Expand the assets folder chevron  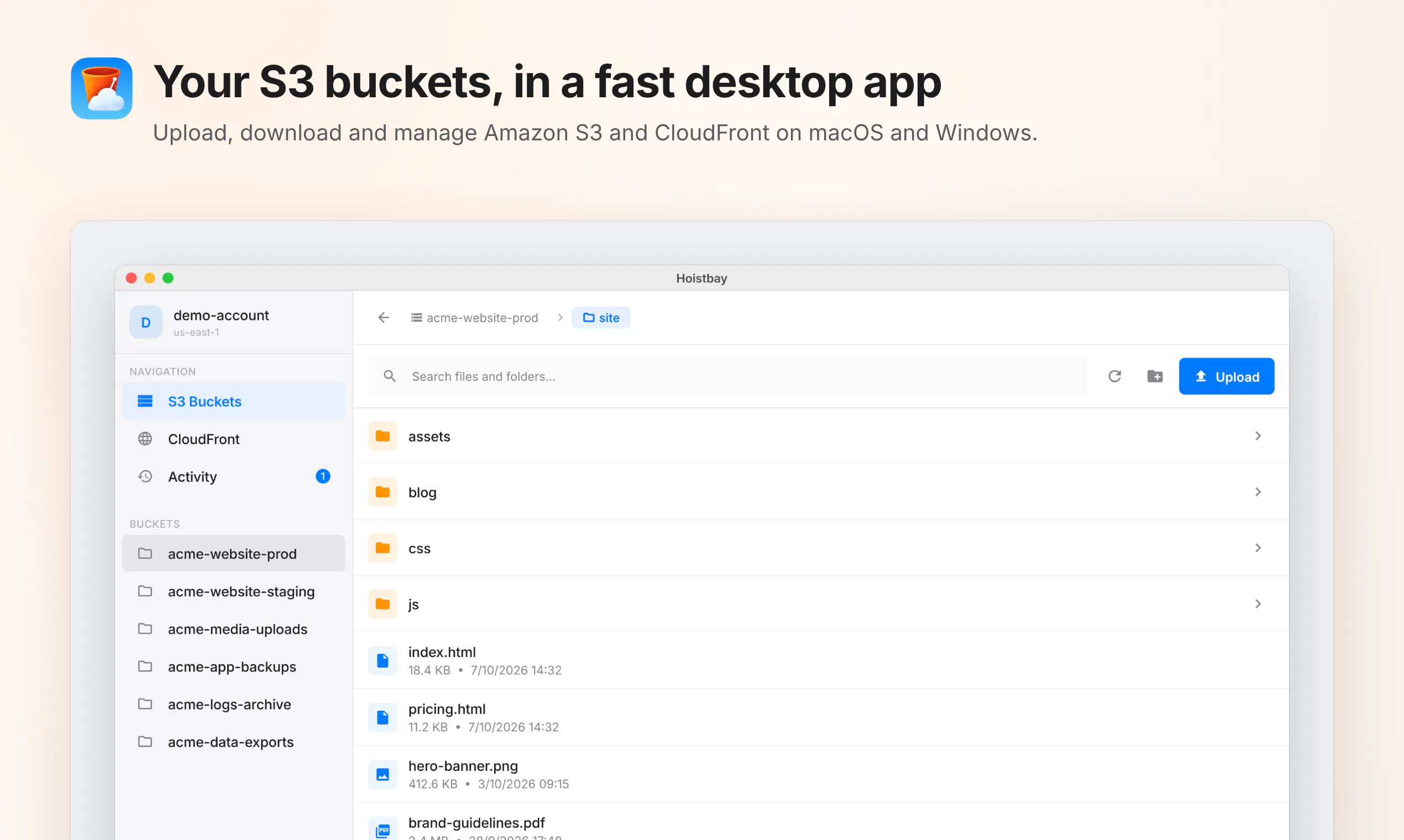1258,436
